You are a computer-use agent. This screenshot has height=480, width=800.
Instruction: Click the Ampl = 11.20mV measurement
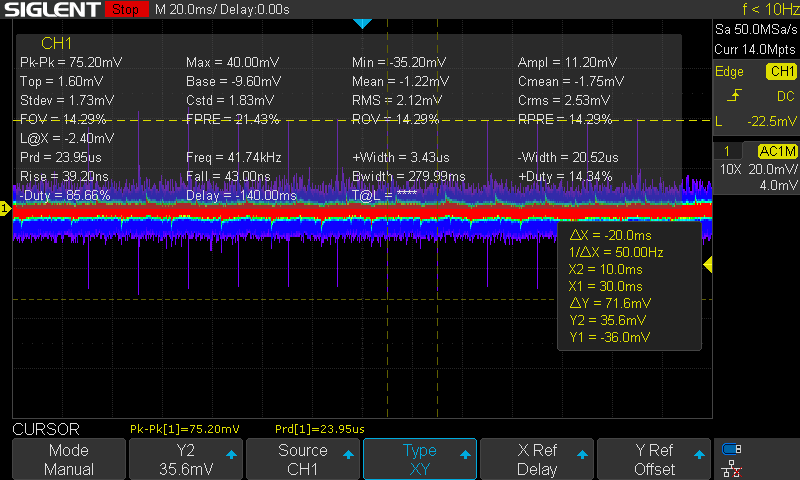567,62
